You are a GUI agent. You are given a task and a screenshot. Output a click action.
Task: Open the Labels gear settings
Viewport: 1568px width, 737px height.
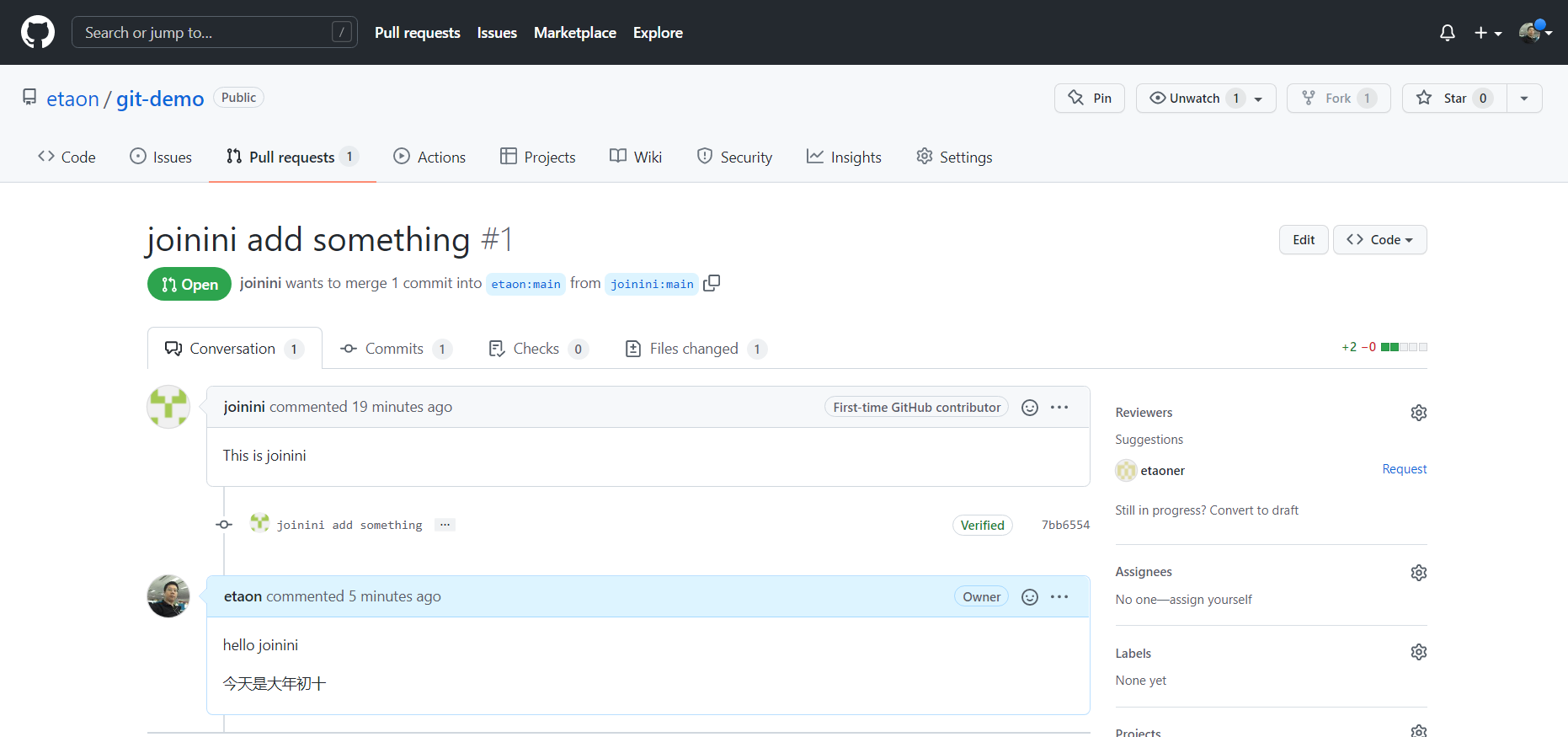(x=1419, y=652)
